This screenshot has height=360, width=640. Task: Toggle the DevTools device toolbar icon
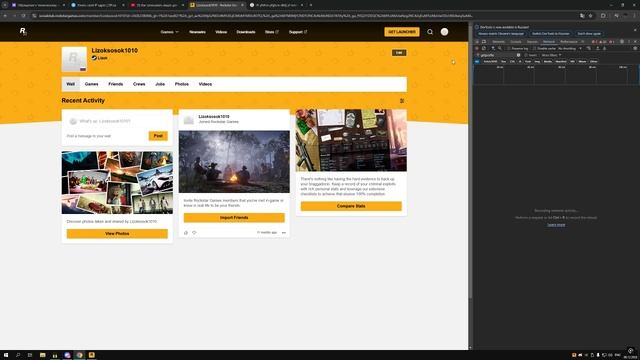point(484,42)
